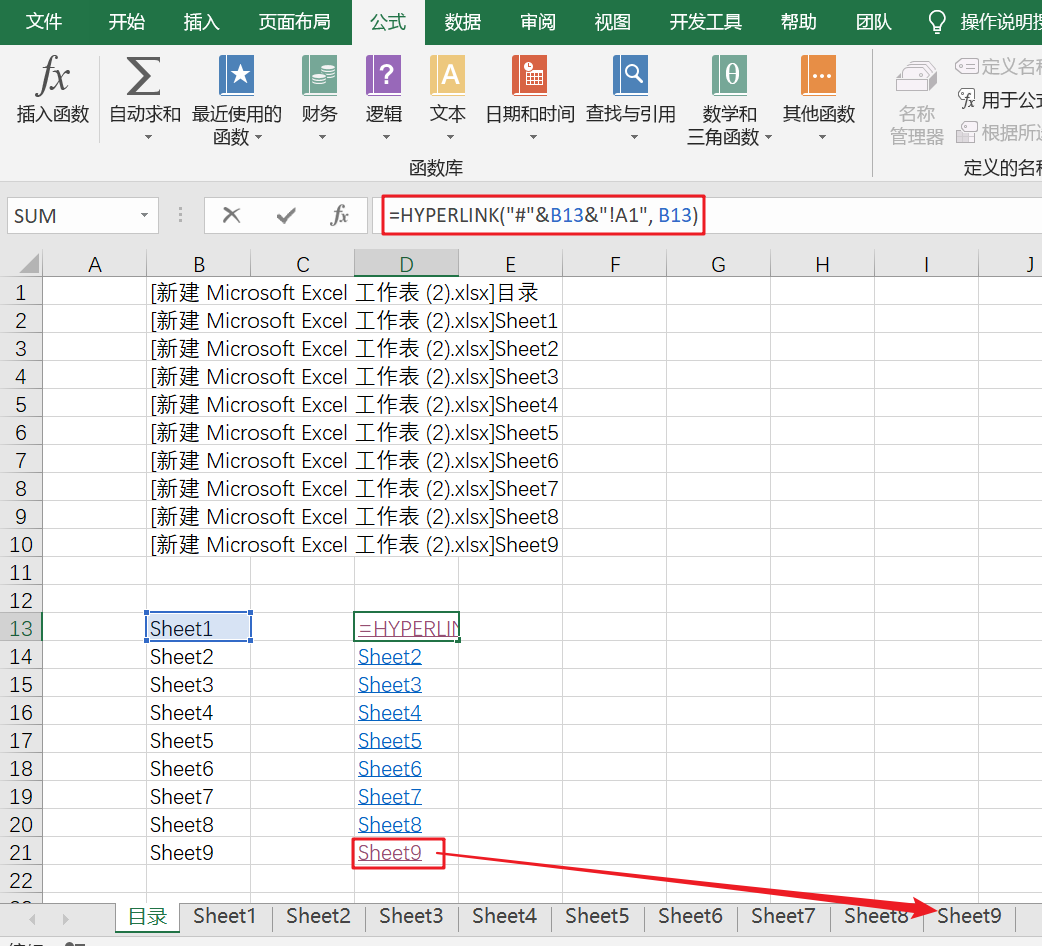This screenshot has width=1042, height=946.
Task: Open the Insert Function dialog
Action: point(52,90)
